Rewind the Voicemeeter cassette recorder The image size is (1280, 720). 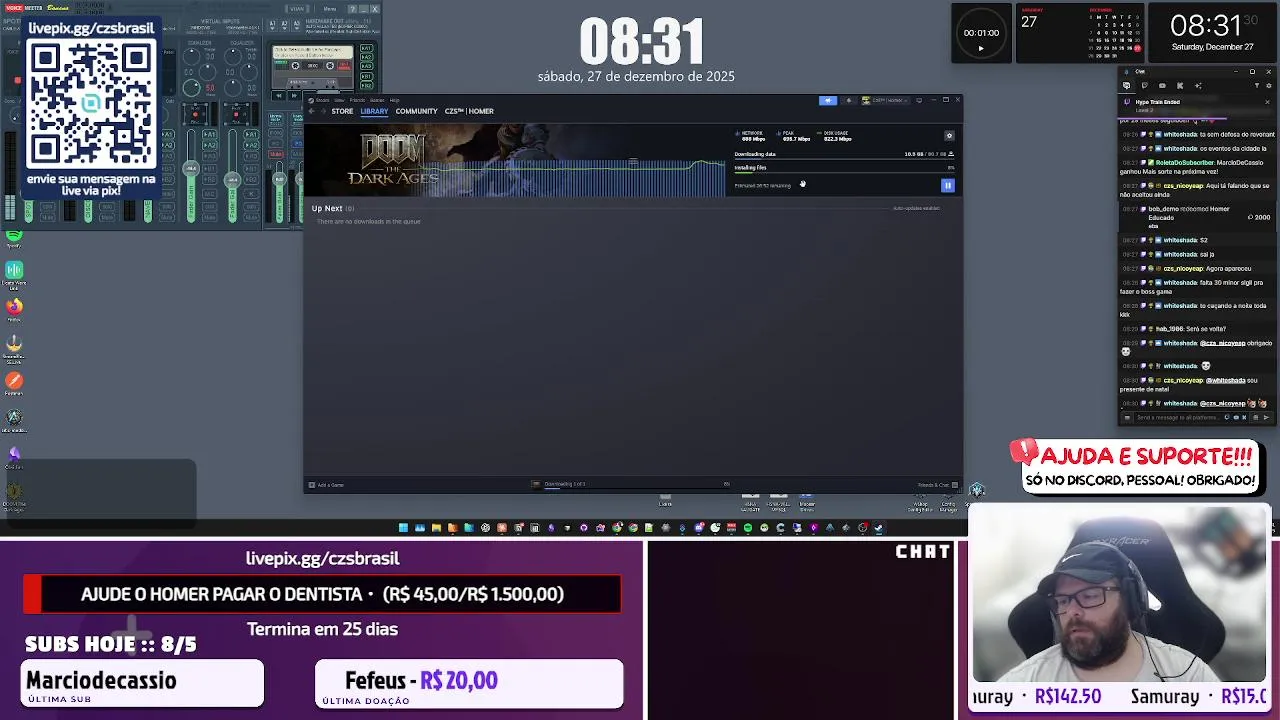pyautogui.click(x=279, y=95)
